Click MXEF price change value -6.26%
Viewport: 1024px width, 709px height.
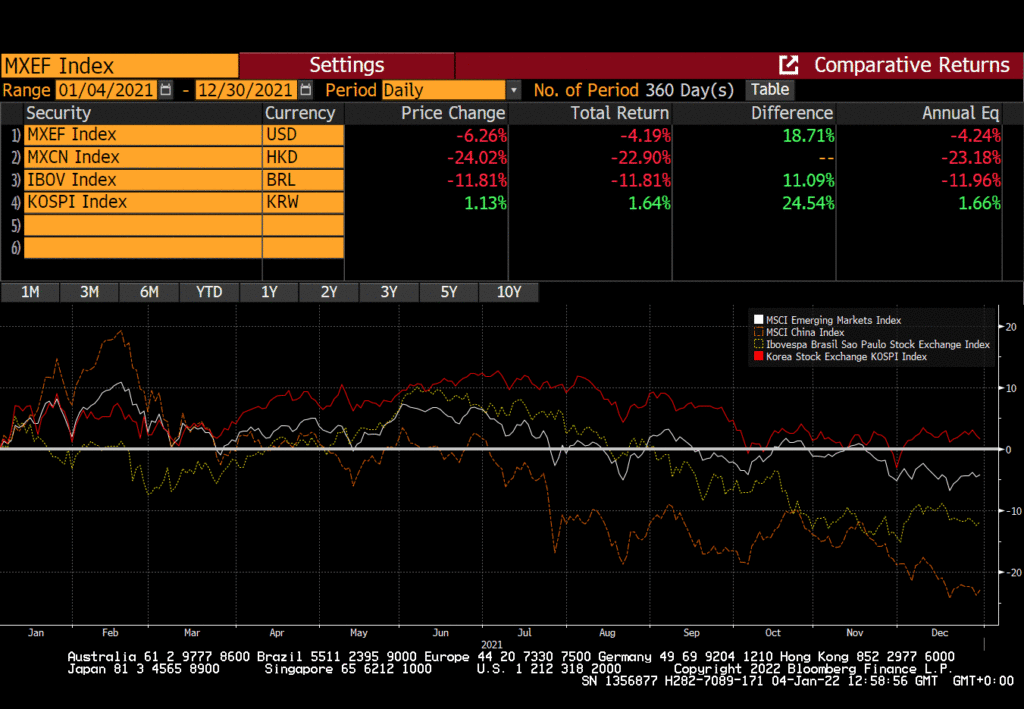(x=481, y=136)
